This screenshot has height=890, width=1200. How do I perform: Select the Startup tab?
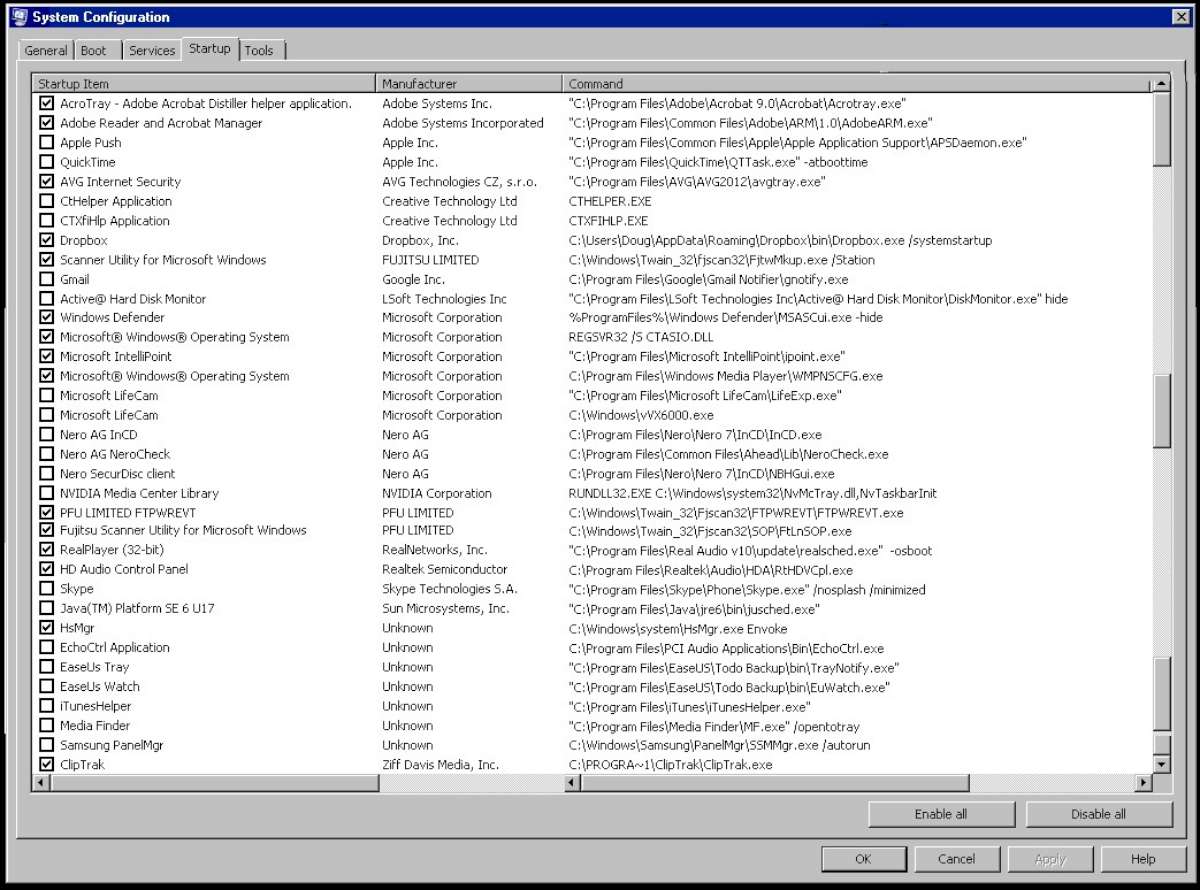209,48
